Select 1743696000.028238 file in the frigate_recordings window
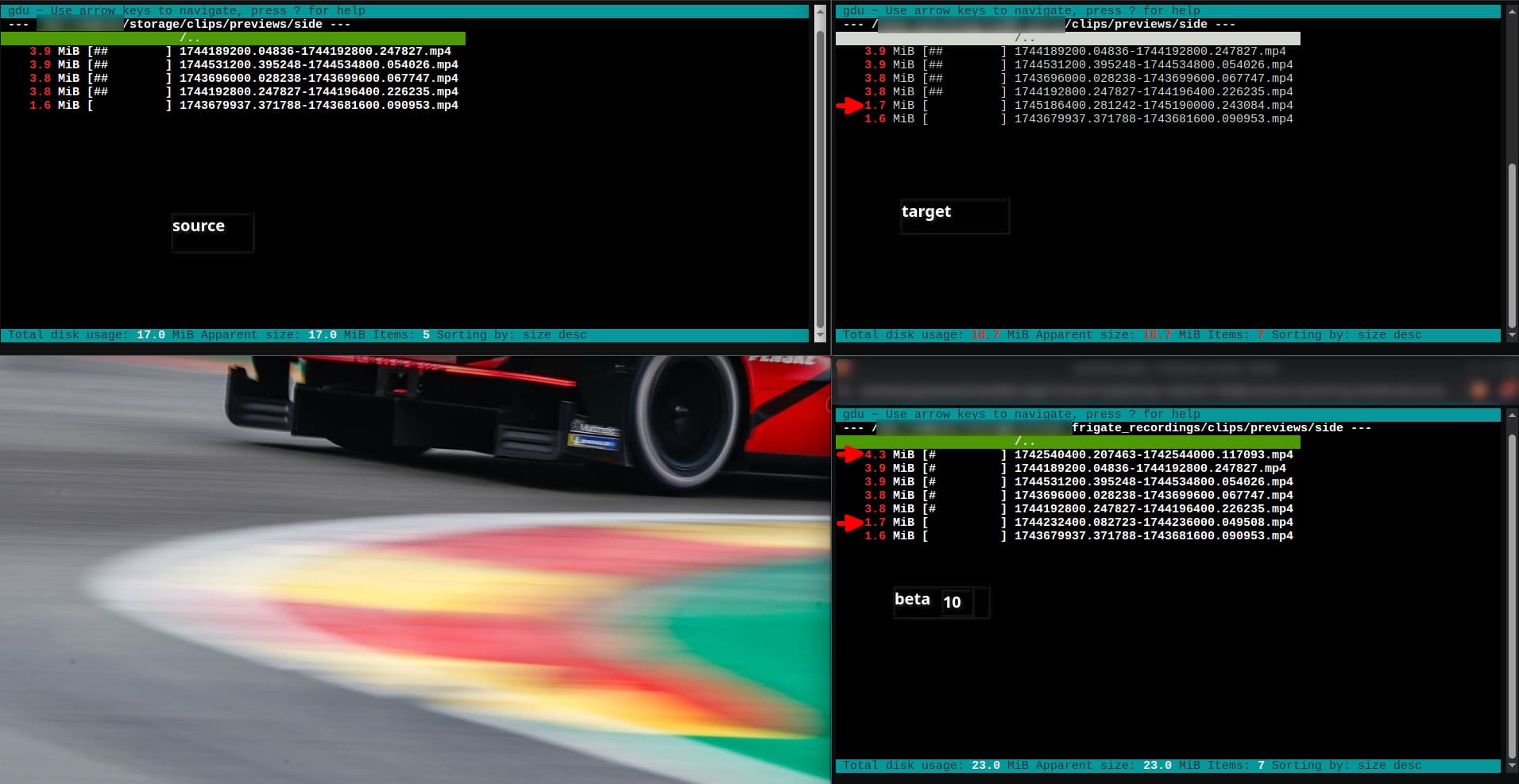The image size is (1519, 784). coord(1078,495)
